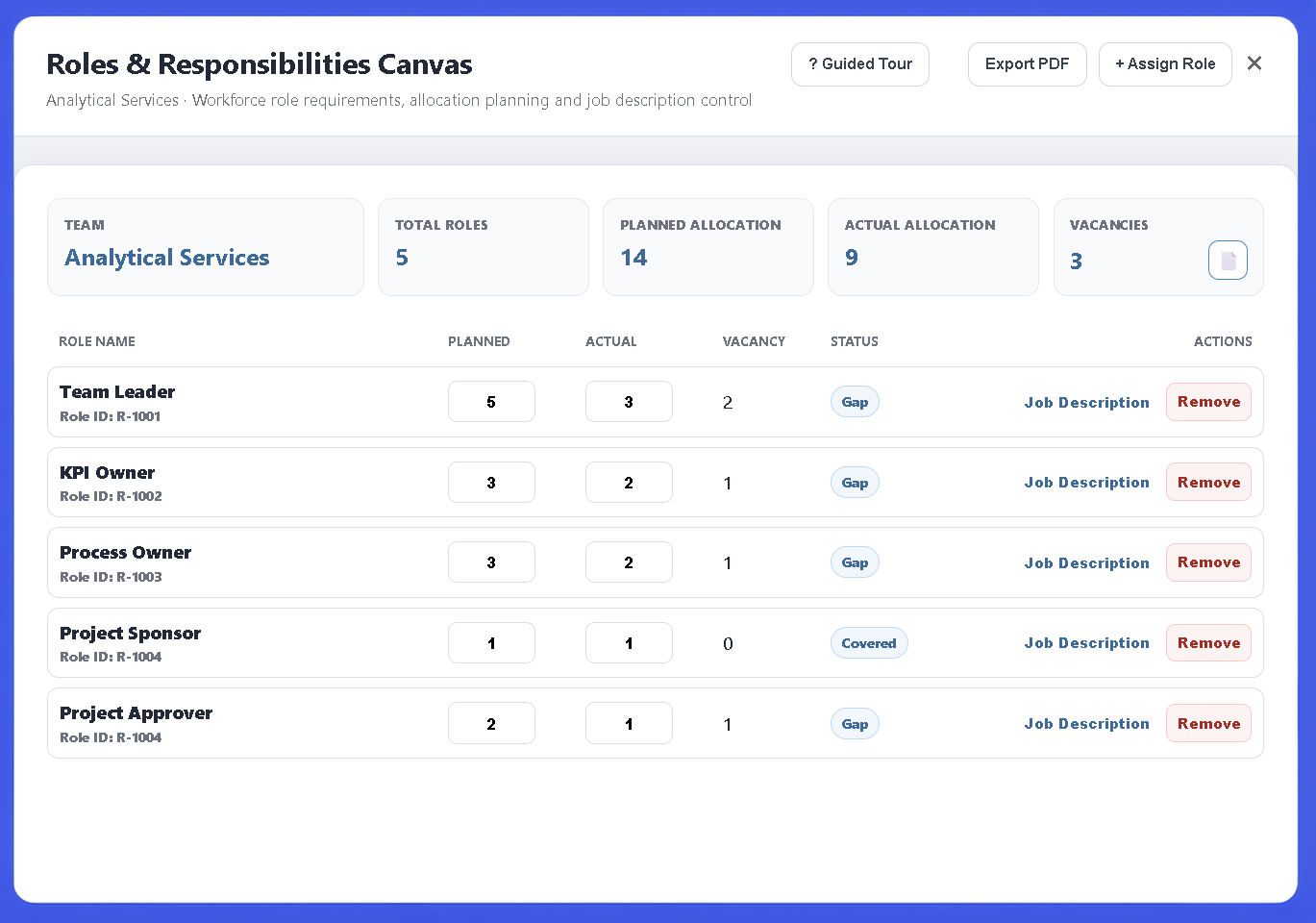
Task: Click the ROLE NAME column header
Action: click(x=97, y=341)
